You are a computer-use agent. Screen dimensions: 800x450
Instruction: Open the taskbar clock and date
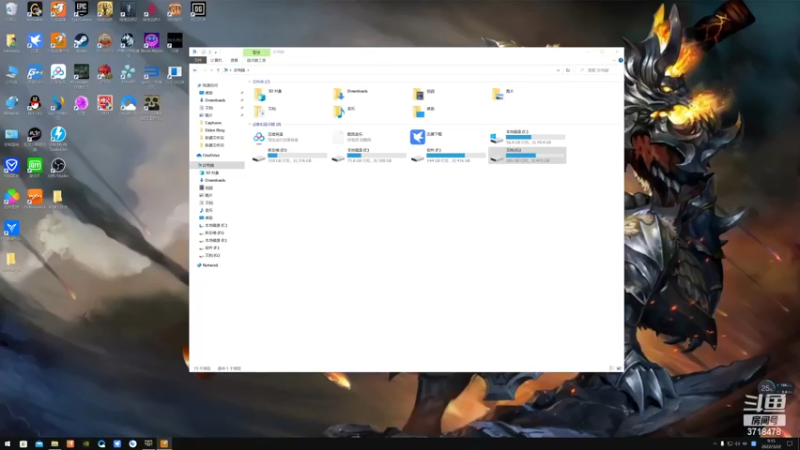point(770,444)
